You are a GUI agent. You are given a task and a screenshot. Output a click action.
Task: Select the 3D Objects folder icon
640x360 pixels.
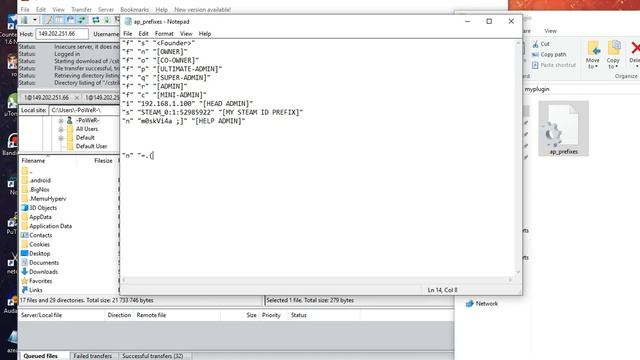[x=24, y=208]
